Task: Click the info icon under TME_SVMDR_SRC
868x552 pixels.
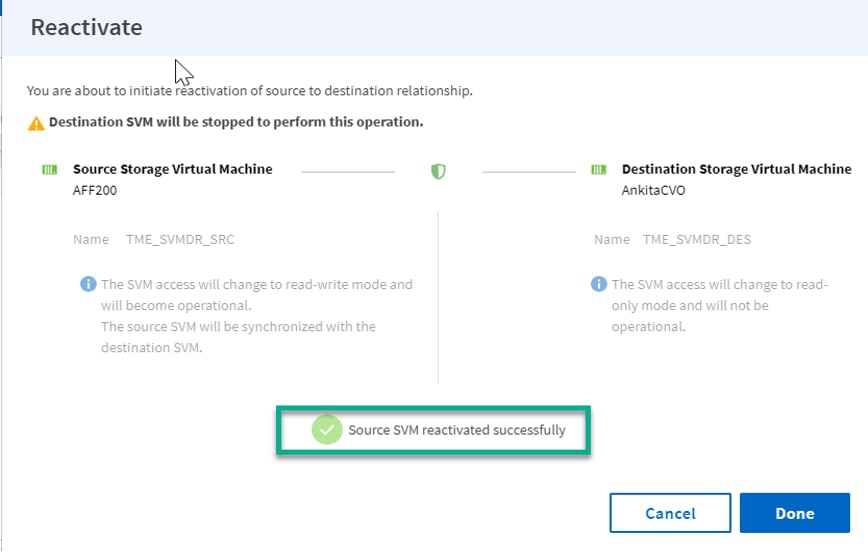Action: pyautogui.click(x=87, y=285)
